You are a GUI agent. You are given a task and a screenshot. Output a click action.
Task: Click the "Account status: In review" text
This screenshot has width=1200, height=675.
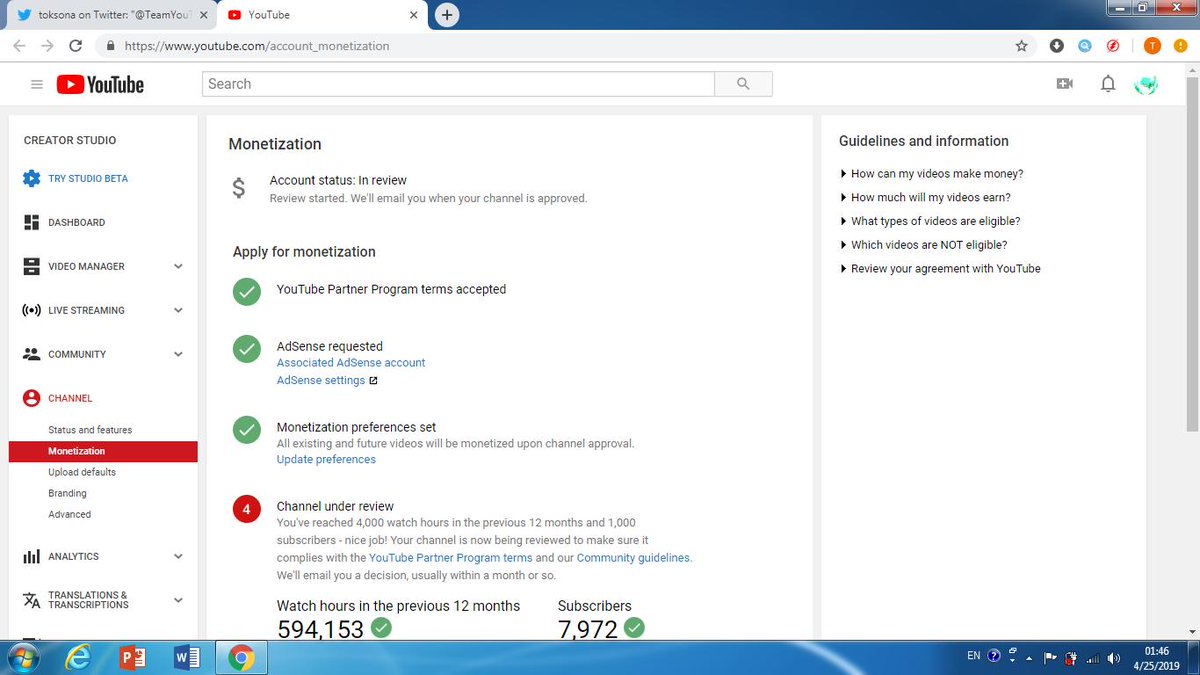pos(338,181)
